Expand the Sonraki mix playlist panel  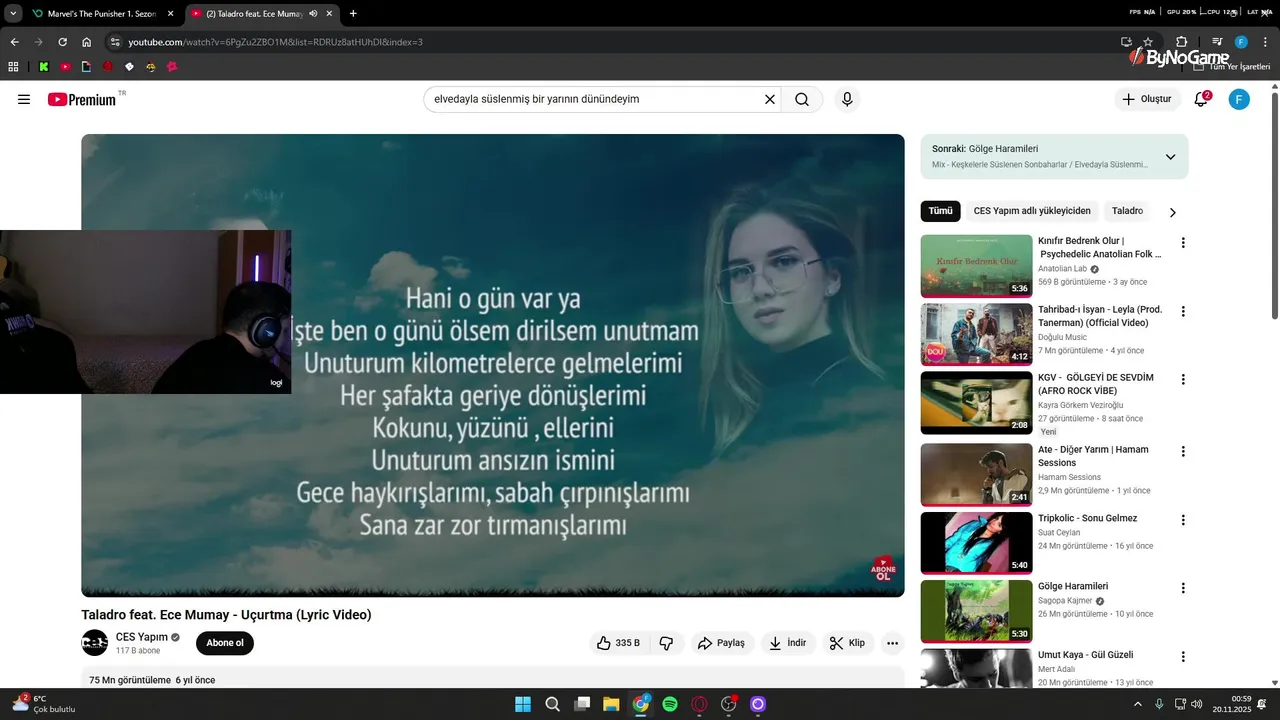click(1170, 157)
